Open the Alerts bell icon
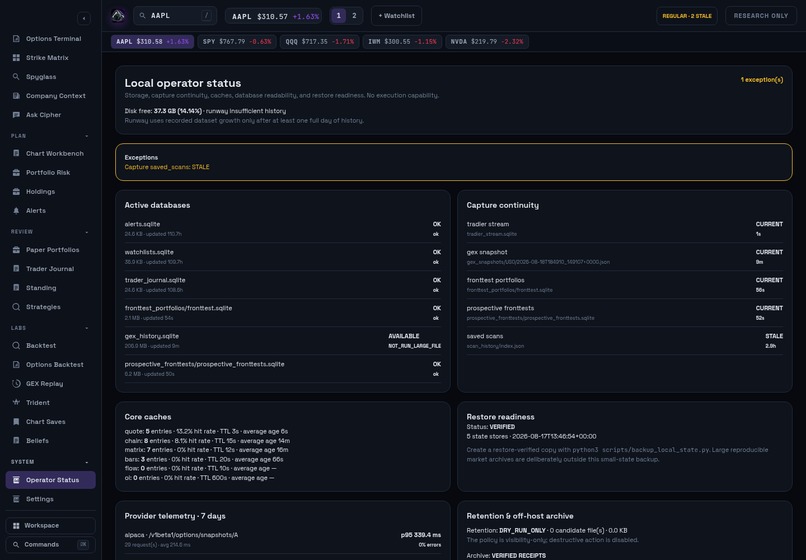 click(16, 210)
